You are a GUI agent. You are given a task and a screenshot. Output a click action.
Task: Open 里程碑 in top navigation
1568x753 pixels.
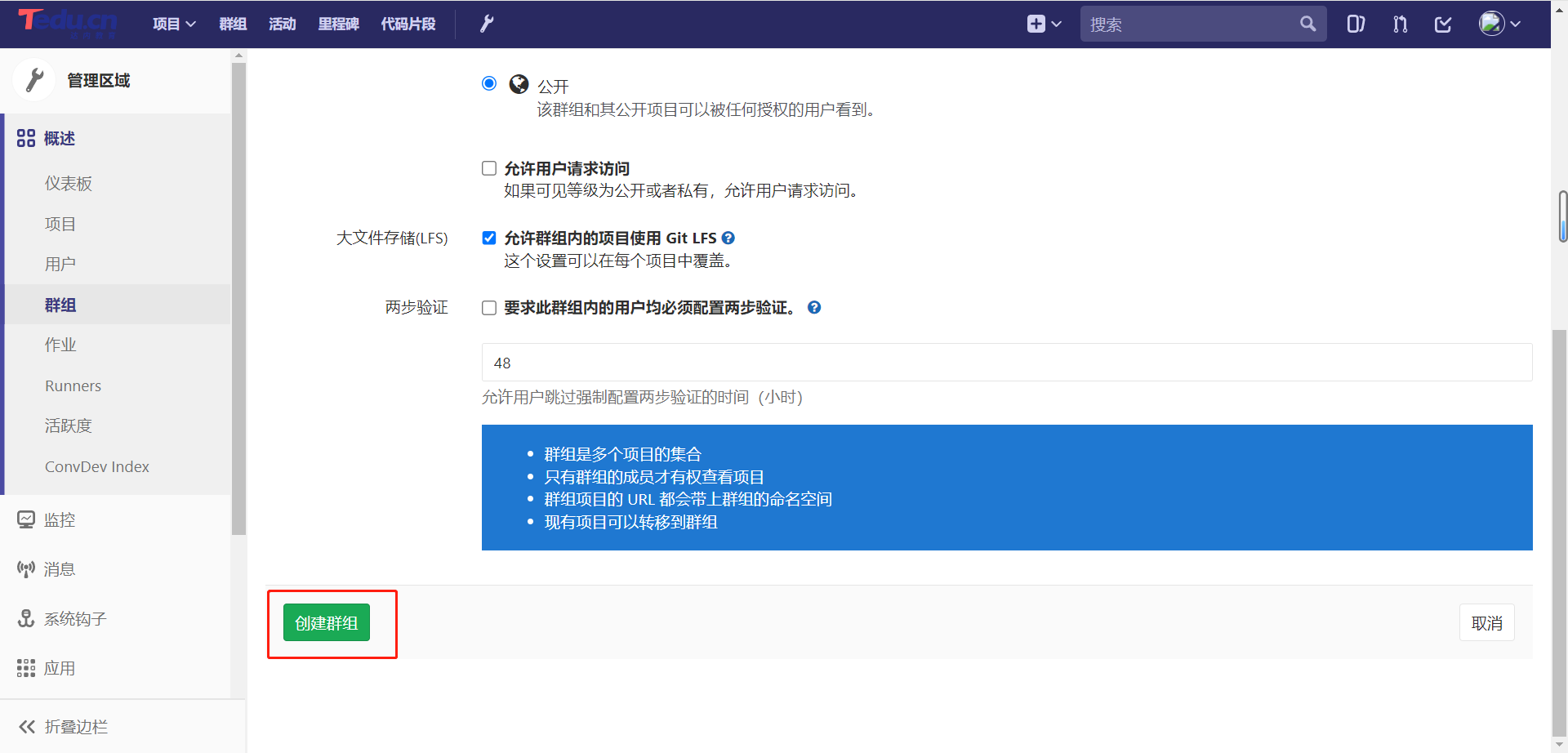coord(339,24)
